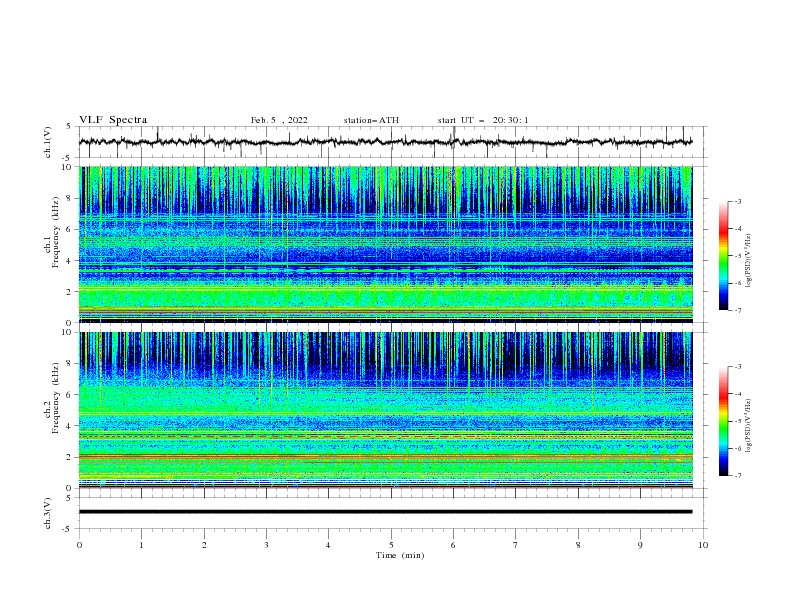This screenshot has width=792, height=612.
Task: Click the "7" time-axis tick label
Action: coord(516,545)
